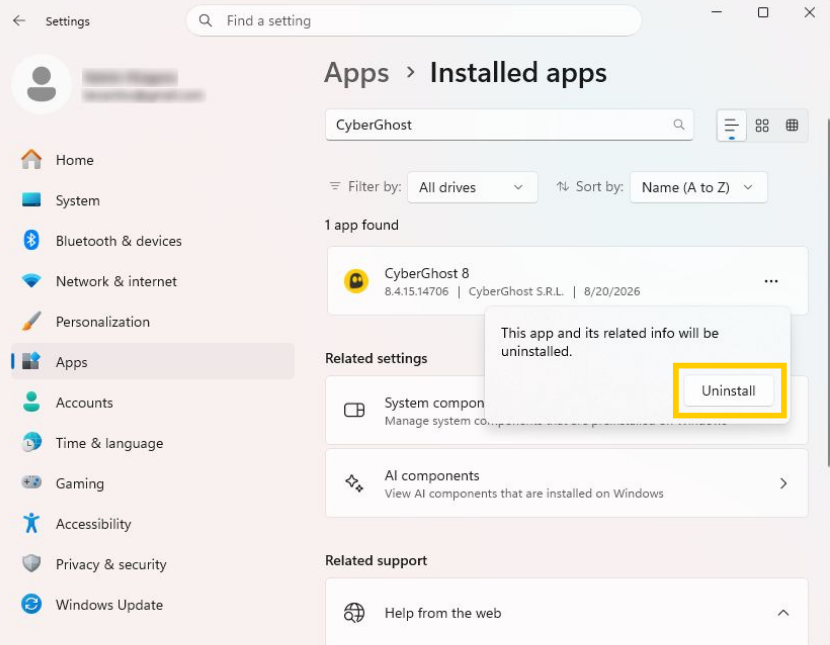This screenshot has width=830, height=645.
Task: Switch to grid view layout
Action: click(x=762, y=125)
